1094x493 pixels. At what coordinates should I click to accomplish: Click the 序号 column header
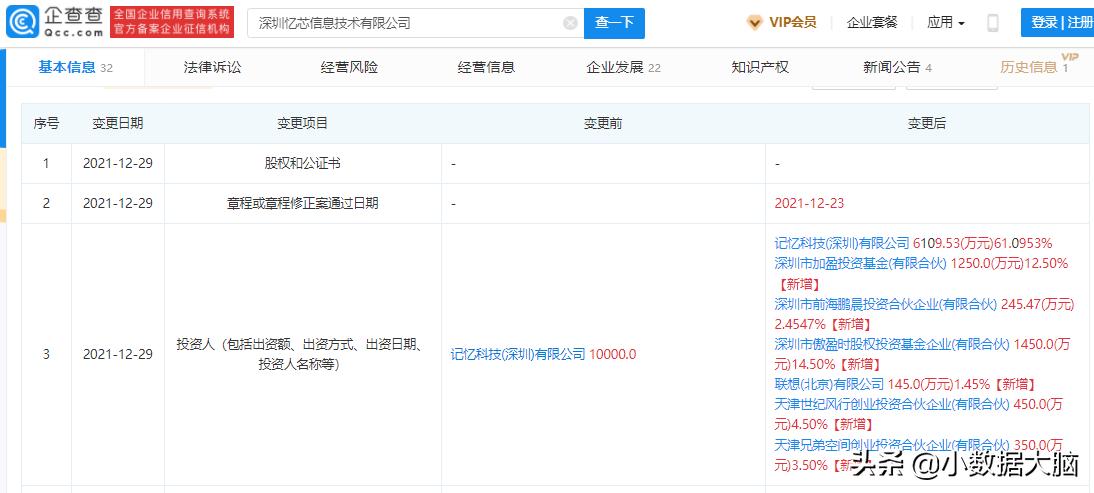pyautogui.click(x=46, y=123)
